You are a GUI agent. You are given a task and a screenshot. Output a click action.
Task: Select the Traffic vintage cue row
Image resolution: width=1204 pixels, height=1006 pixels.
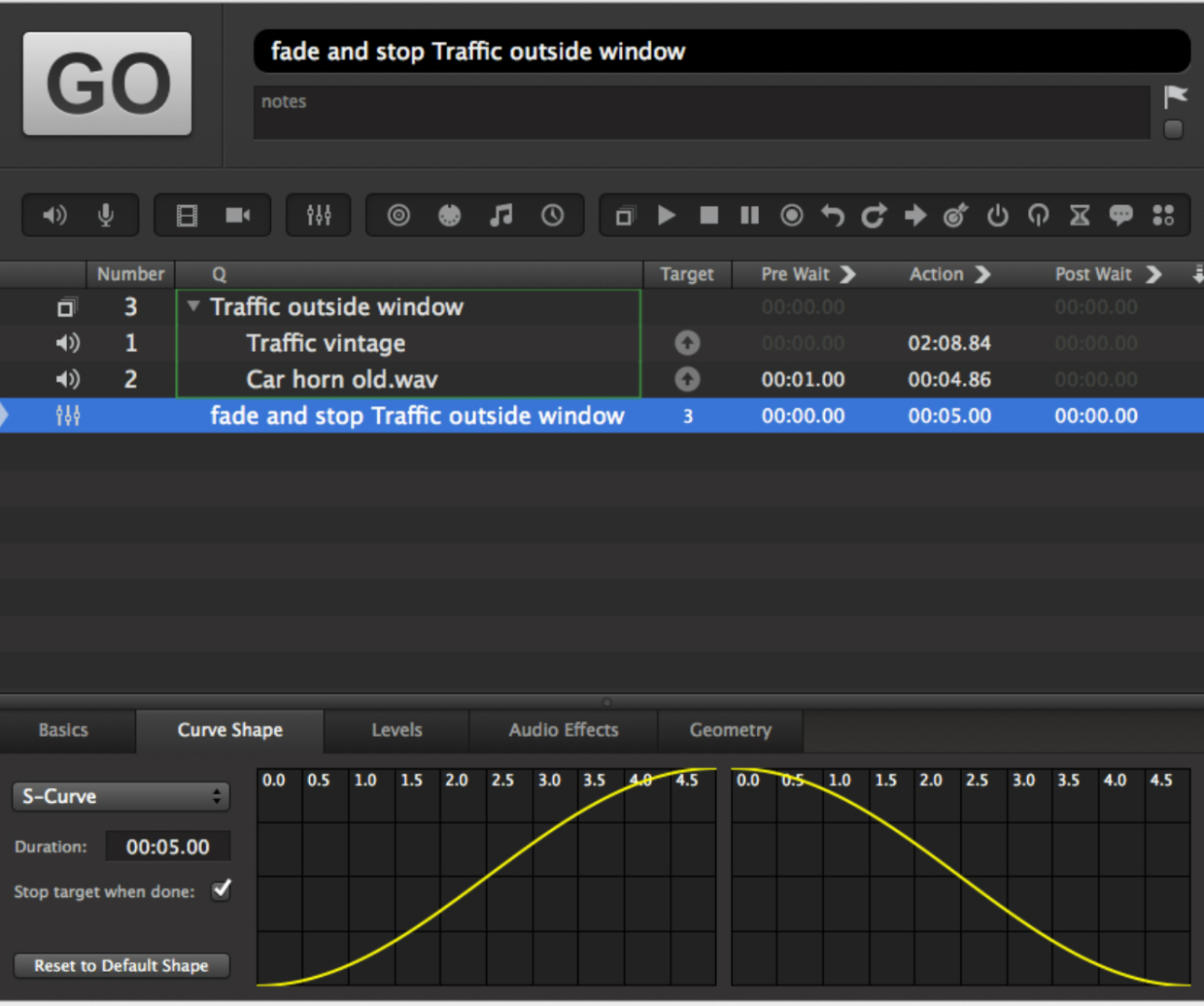coord(602,343)
